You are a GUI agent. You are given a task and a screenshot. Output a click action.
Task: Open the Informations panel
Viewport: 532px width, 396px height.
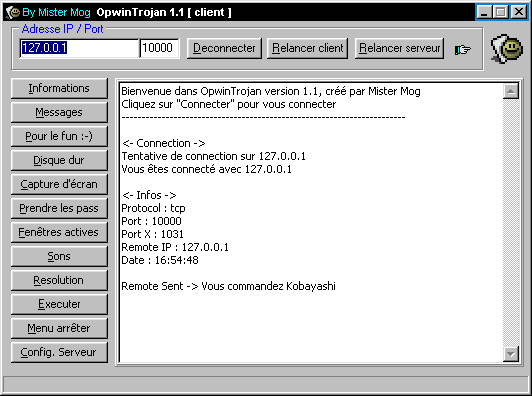tap(59, 88)
